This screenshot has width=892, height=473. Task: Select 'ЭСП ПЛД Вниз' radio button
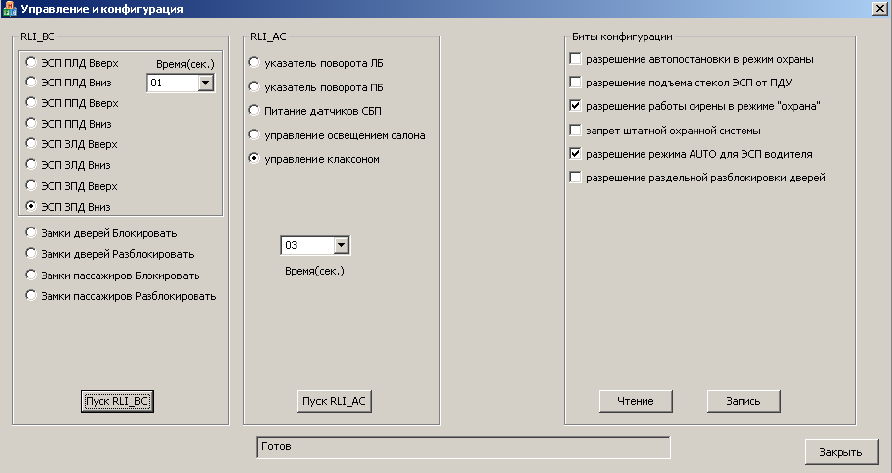point(32,82)
